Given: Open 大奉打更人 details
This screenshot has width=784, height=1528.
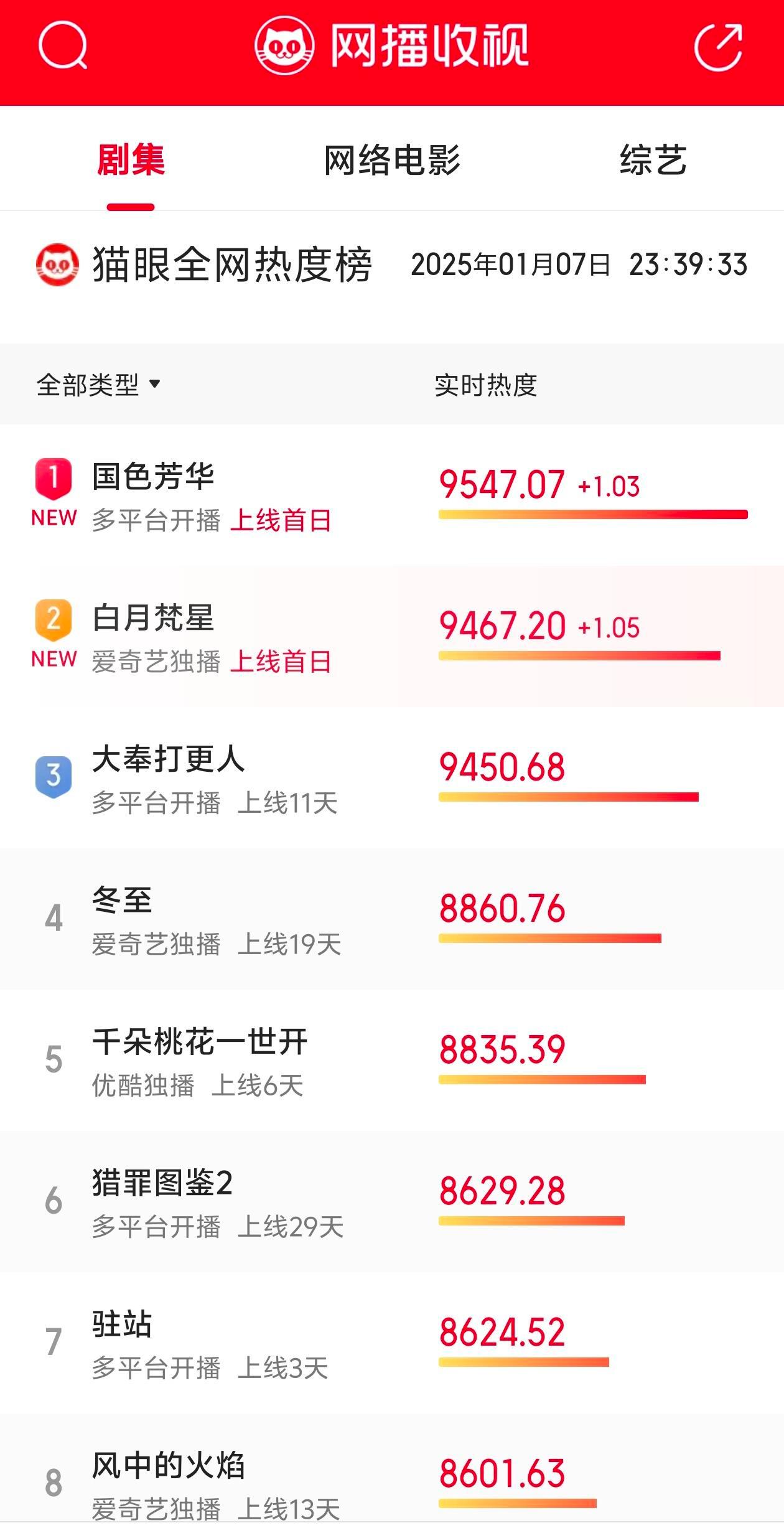Looking at the screenshot, I should [392, 778].
